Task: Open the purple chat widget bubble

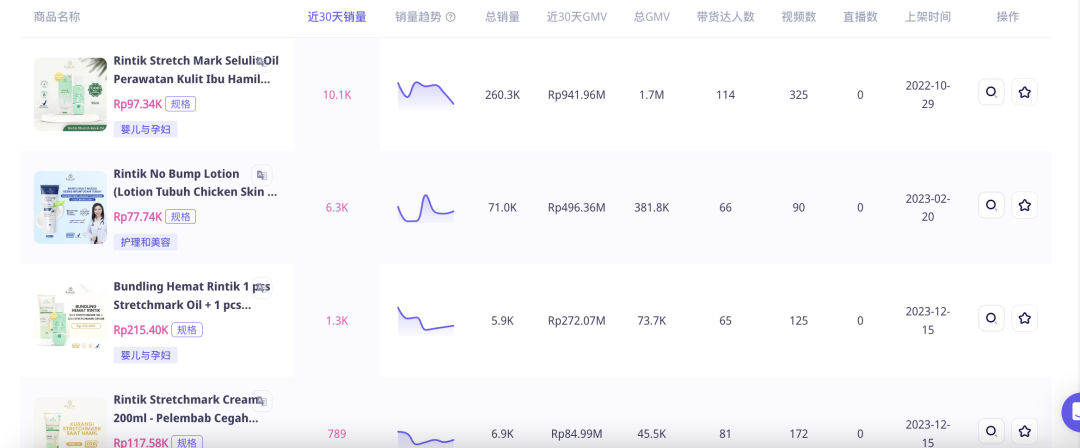Action: (x=1072, y=412)
